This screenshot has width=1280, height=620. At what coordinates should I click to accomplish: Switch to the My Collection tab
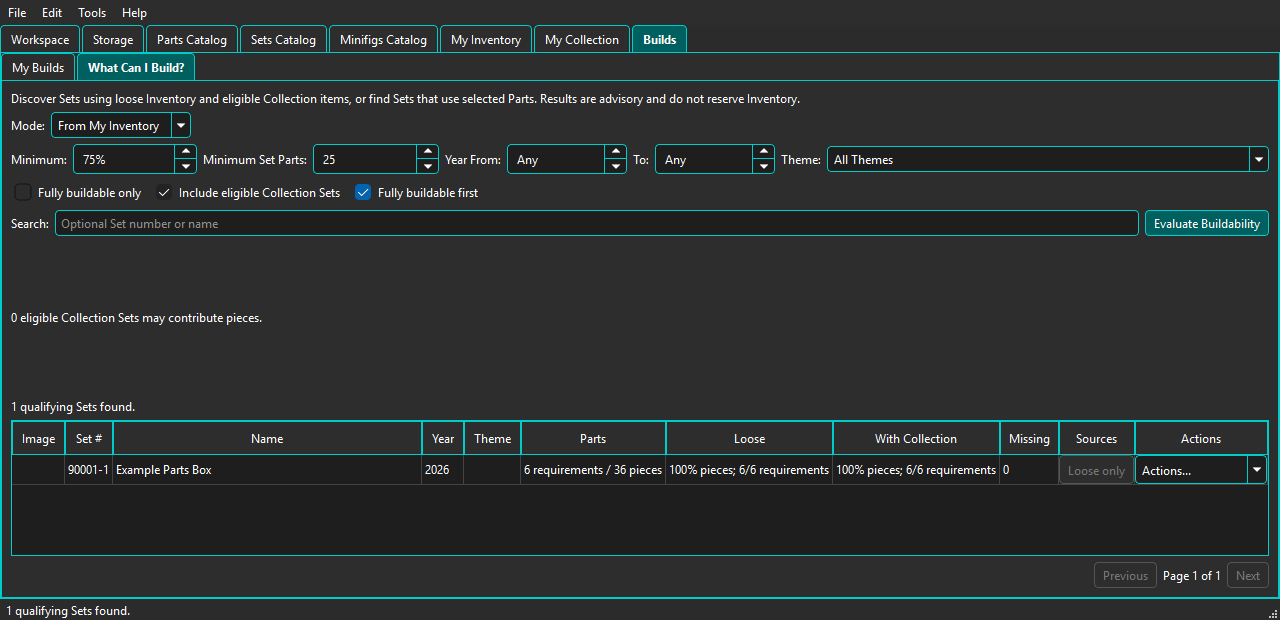582,40
